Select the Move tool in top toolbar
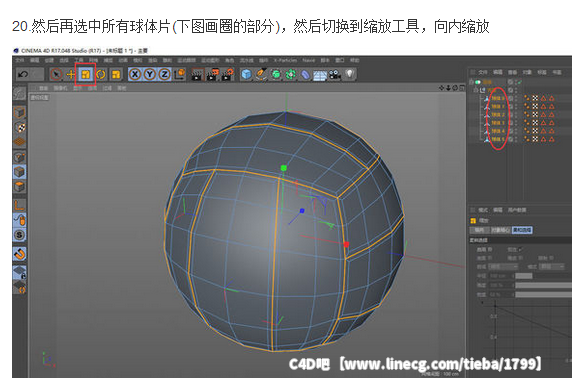 70,74
